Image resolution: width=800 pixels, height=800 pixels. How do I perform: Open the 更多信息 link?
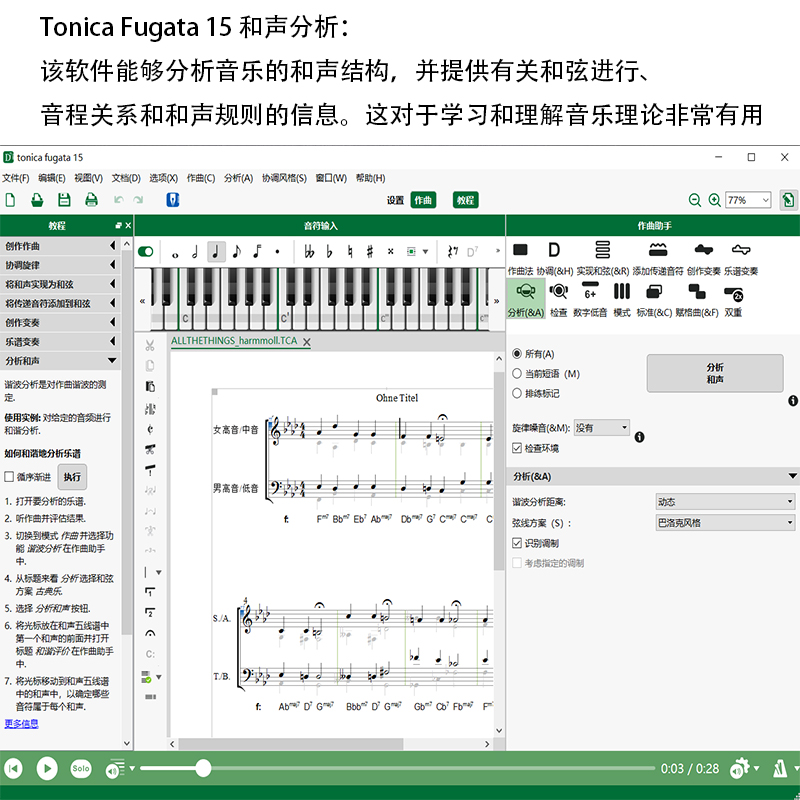coord(21,723)
